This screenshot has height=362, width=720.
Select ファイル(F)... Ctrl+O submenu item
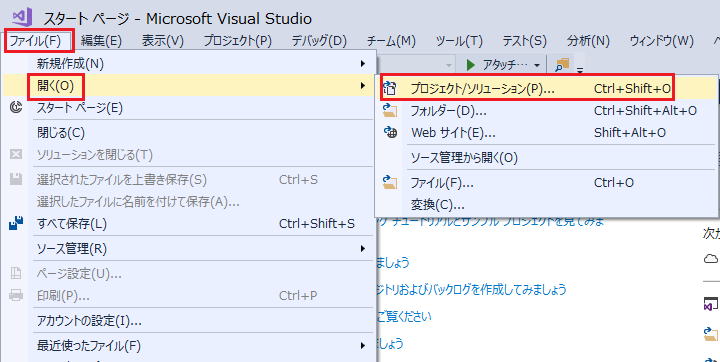[x=546, y=182]
